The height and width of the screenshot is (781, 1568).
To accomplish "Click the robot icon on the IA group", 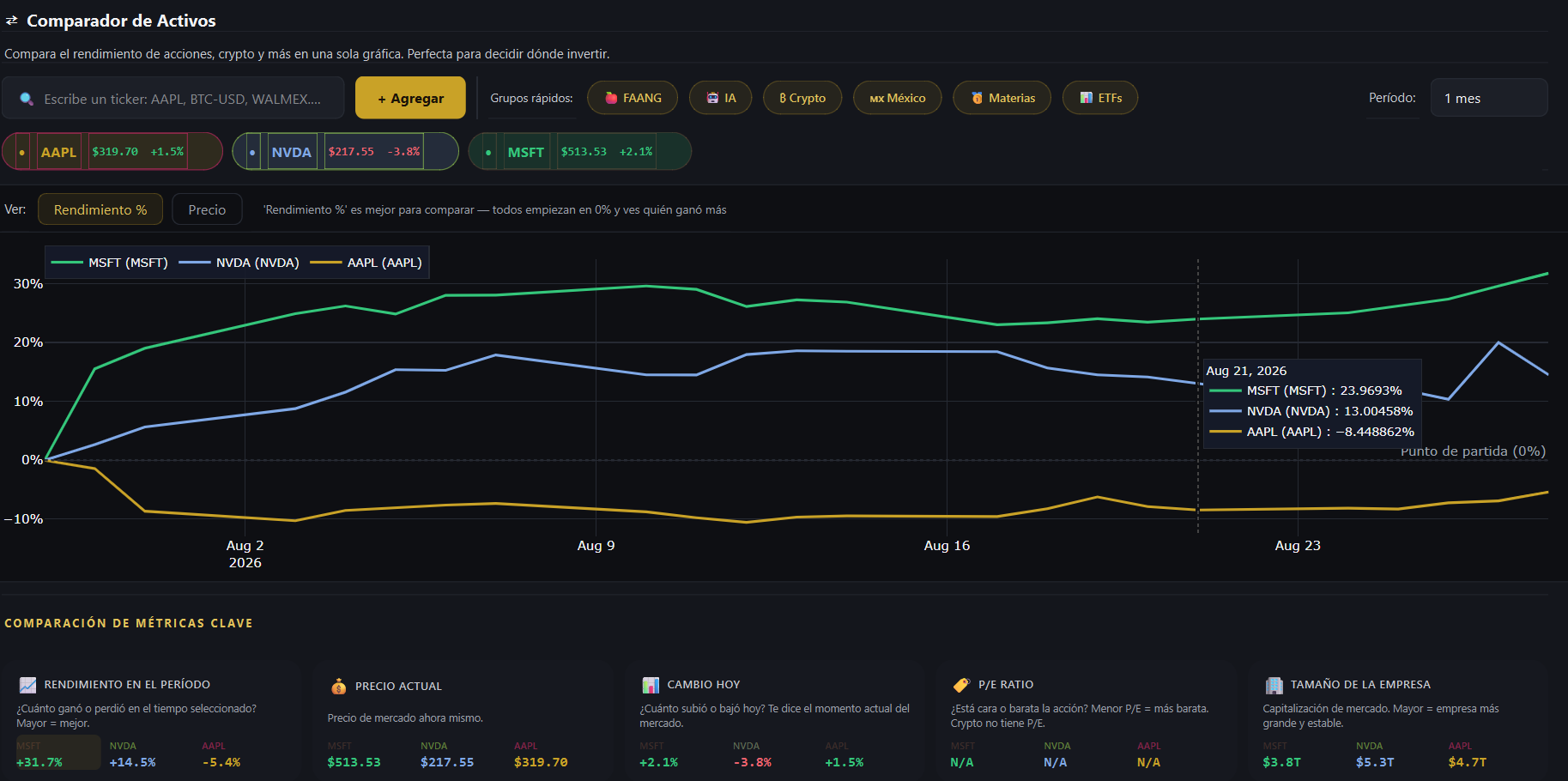I will [712, 98].
